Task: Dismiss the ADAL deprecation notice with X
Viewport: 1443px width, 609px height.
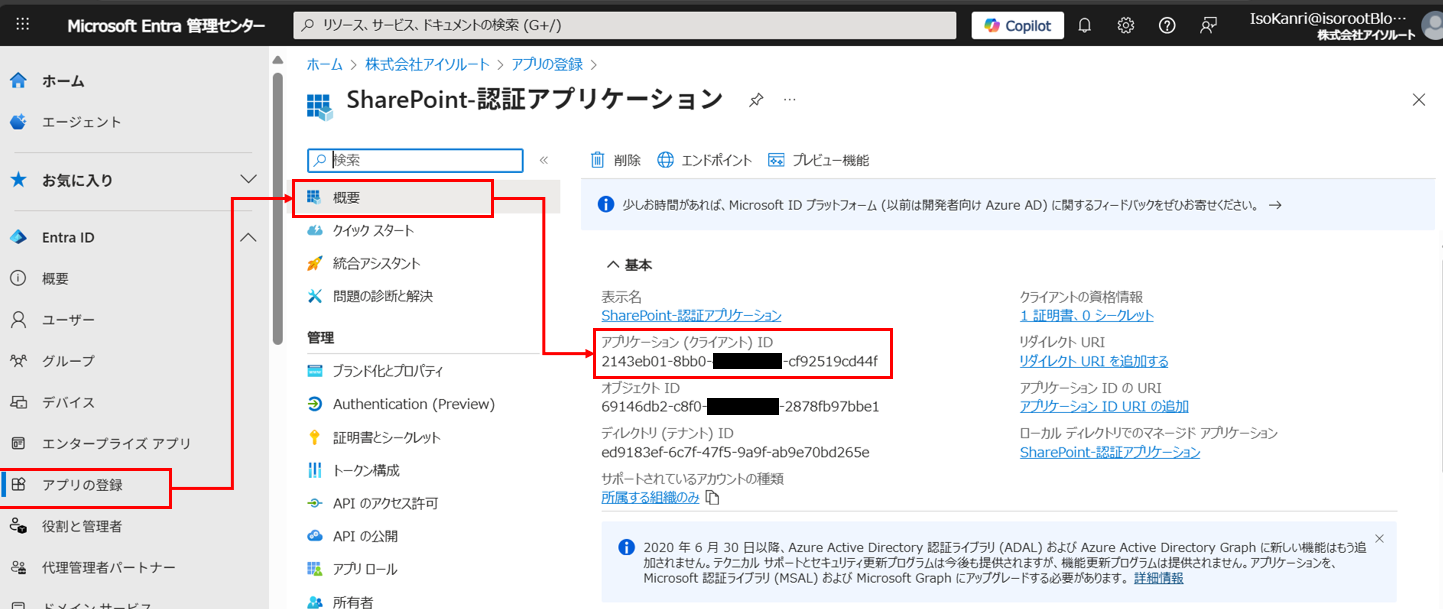Action: 1379,539
